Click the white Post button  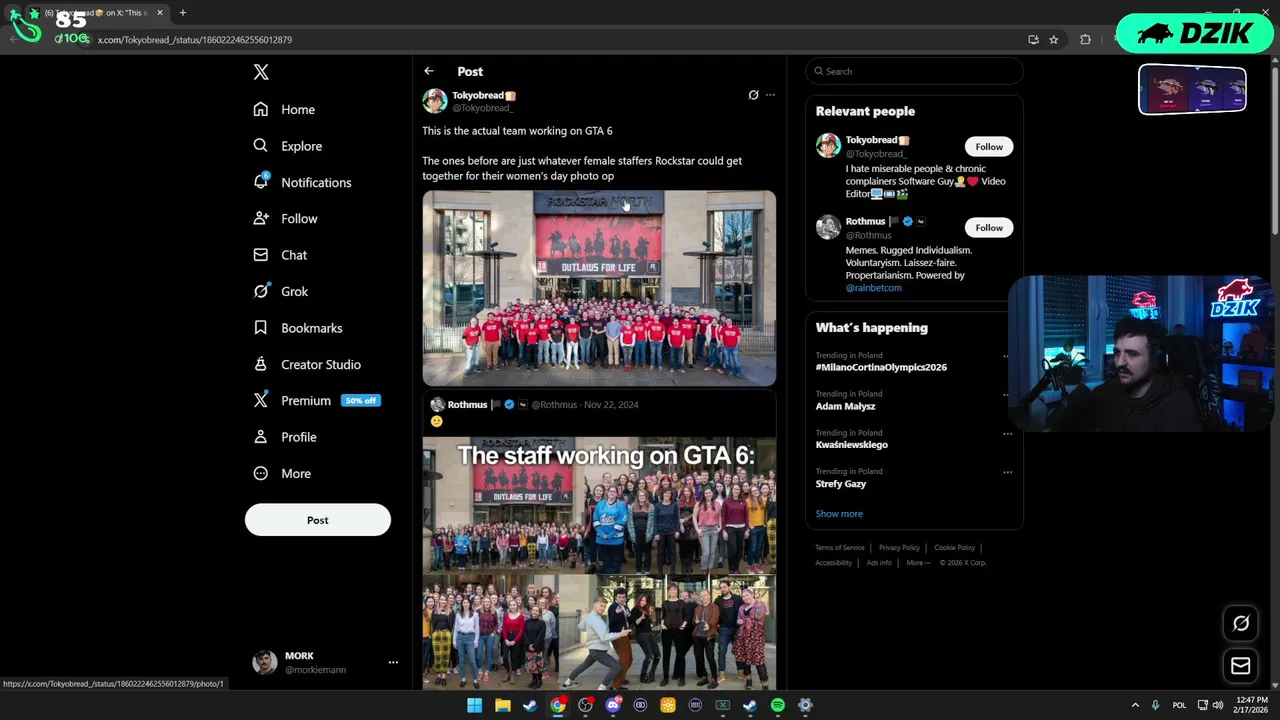click(318, 520)
